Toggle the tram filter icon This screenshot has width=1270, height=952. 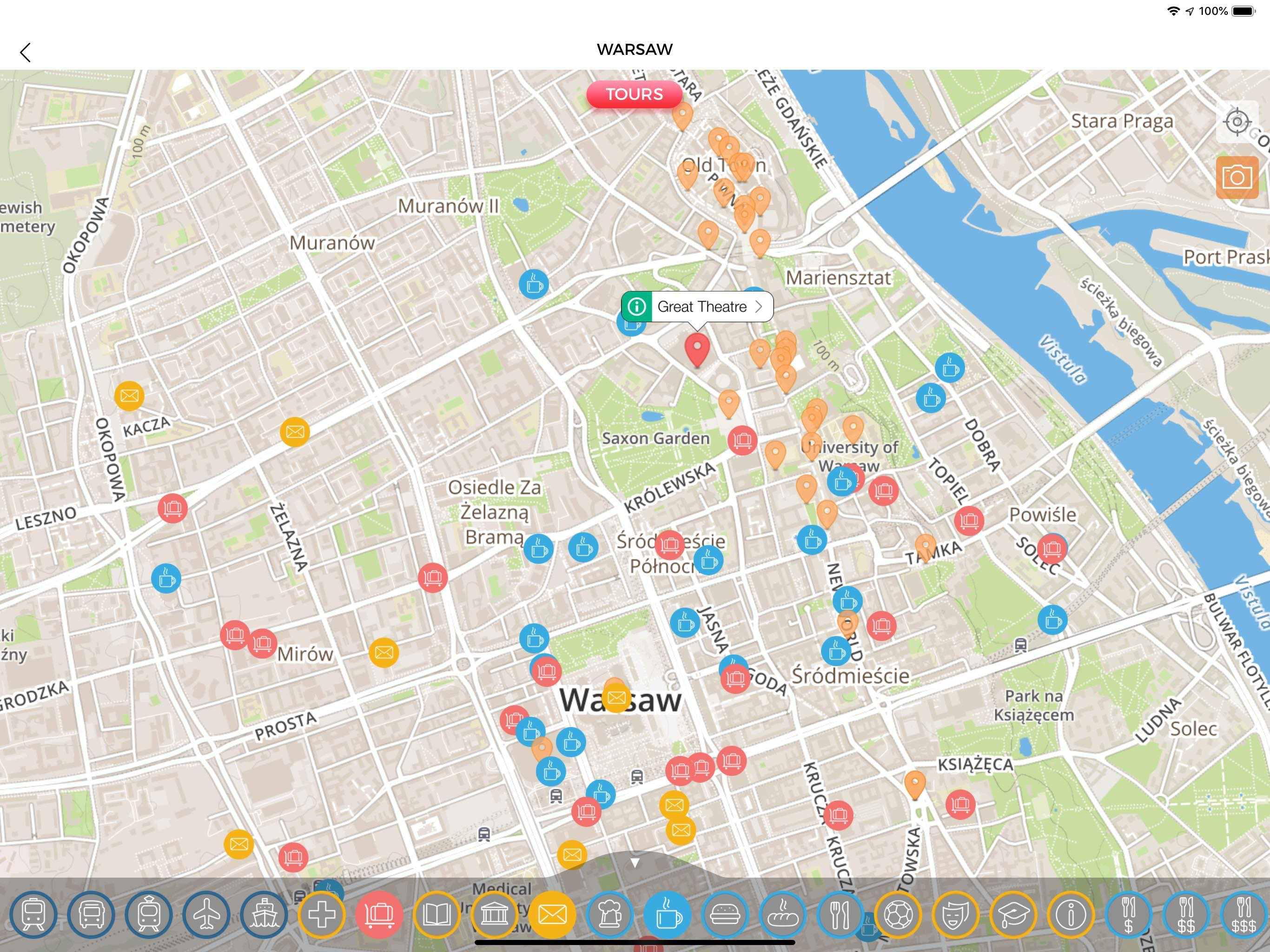coord(148,915)
